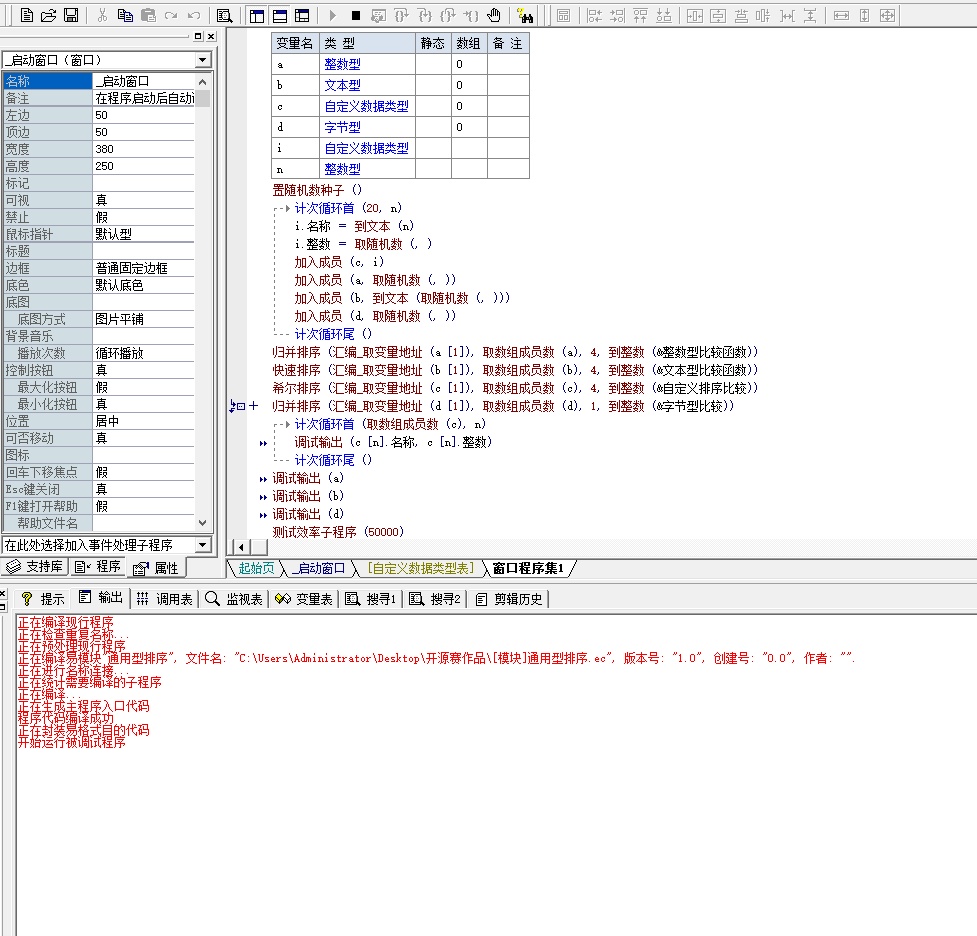
Task: Click the Redo arrow icon
Action: [x=171, y=15]
